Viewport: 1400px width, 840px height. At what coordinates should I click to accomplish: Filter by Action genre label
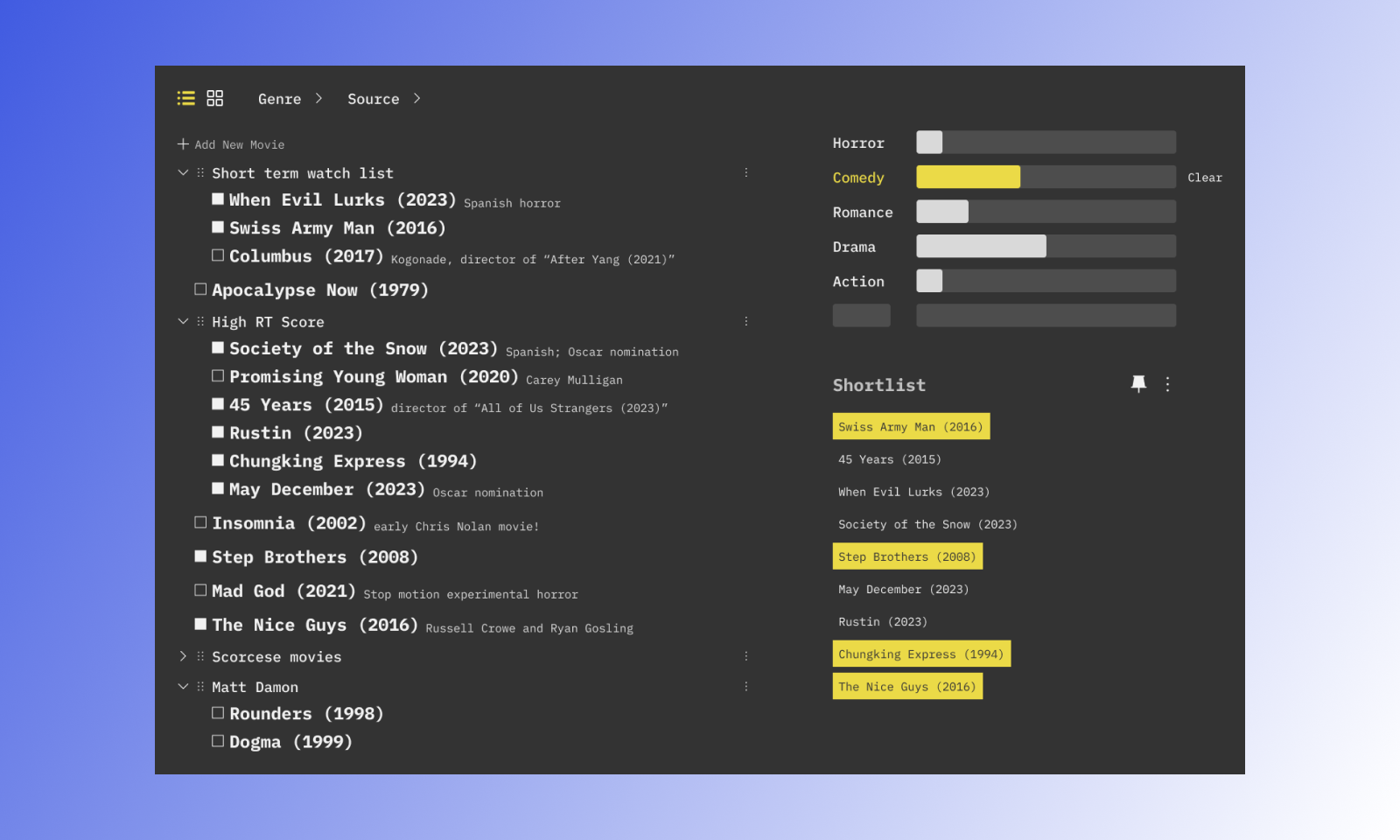858,281
